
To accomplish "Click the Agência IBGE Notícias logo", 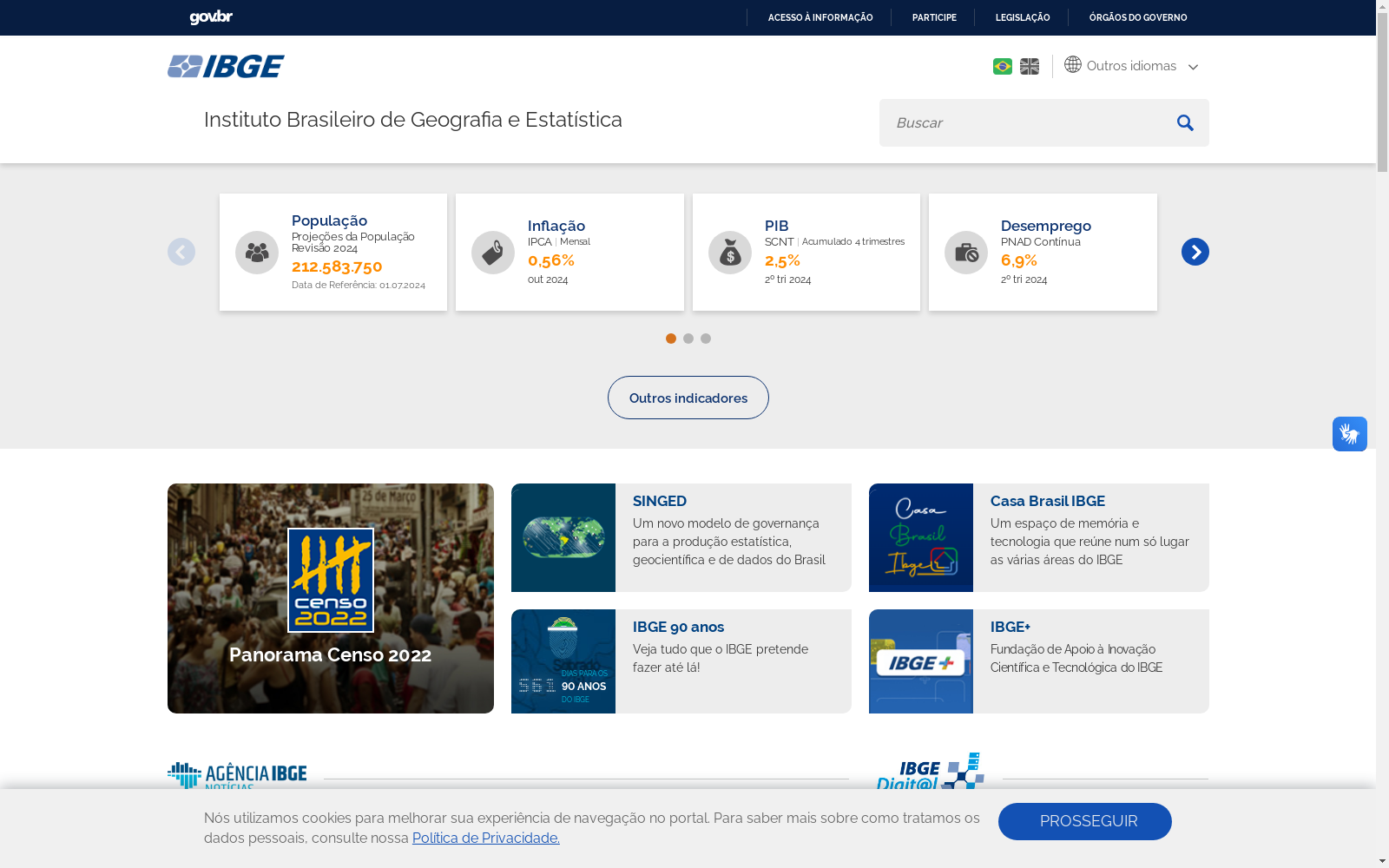I will coord(237,776).
